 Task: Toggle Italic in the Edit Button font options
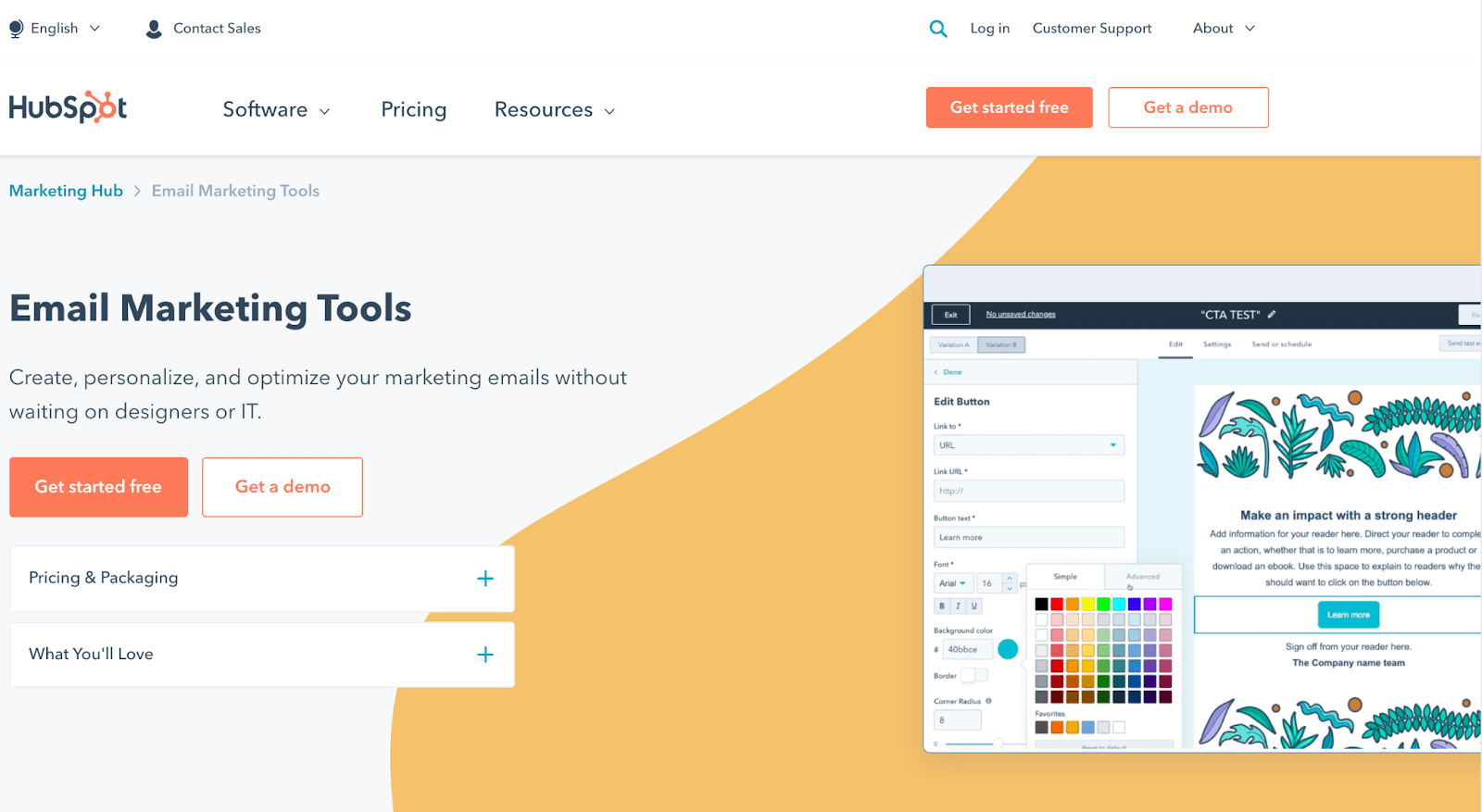tap(958, 606)
